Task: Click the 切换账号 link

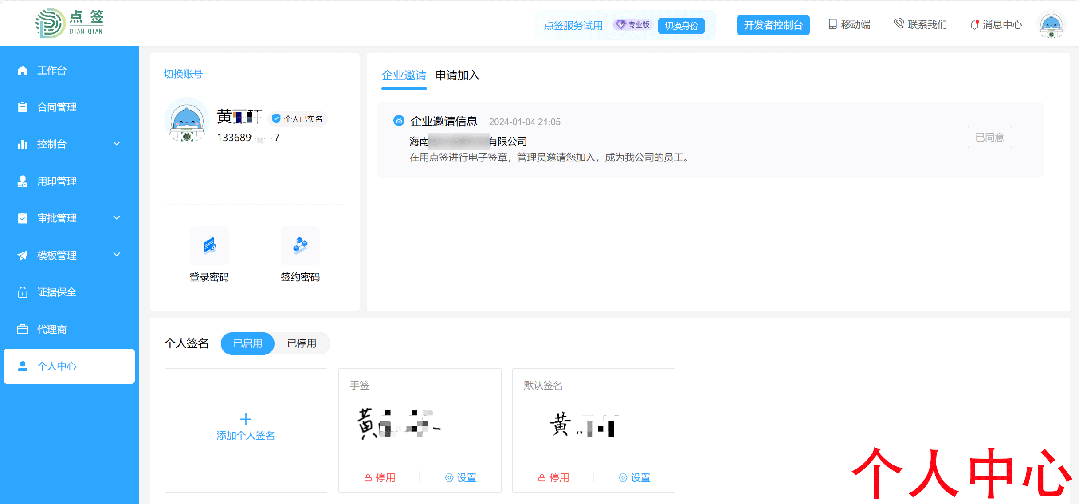Action: (183, 74)
